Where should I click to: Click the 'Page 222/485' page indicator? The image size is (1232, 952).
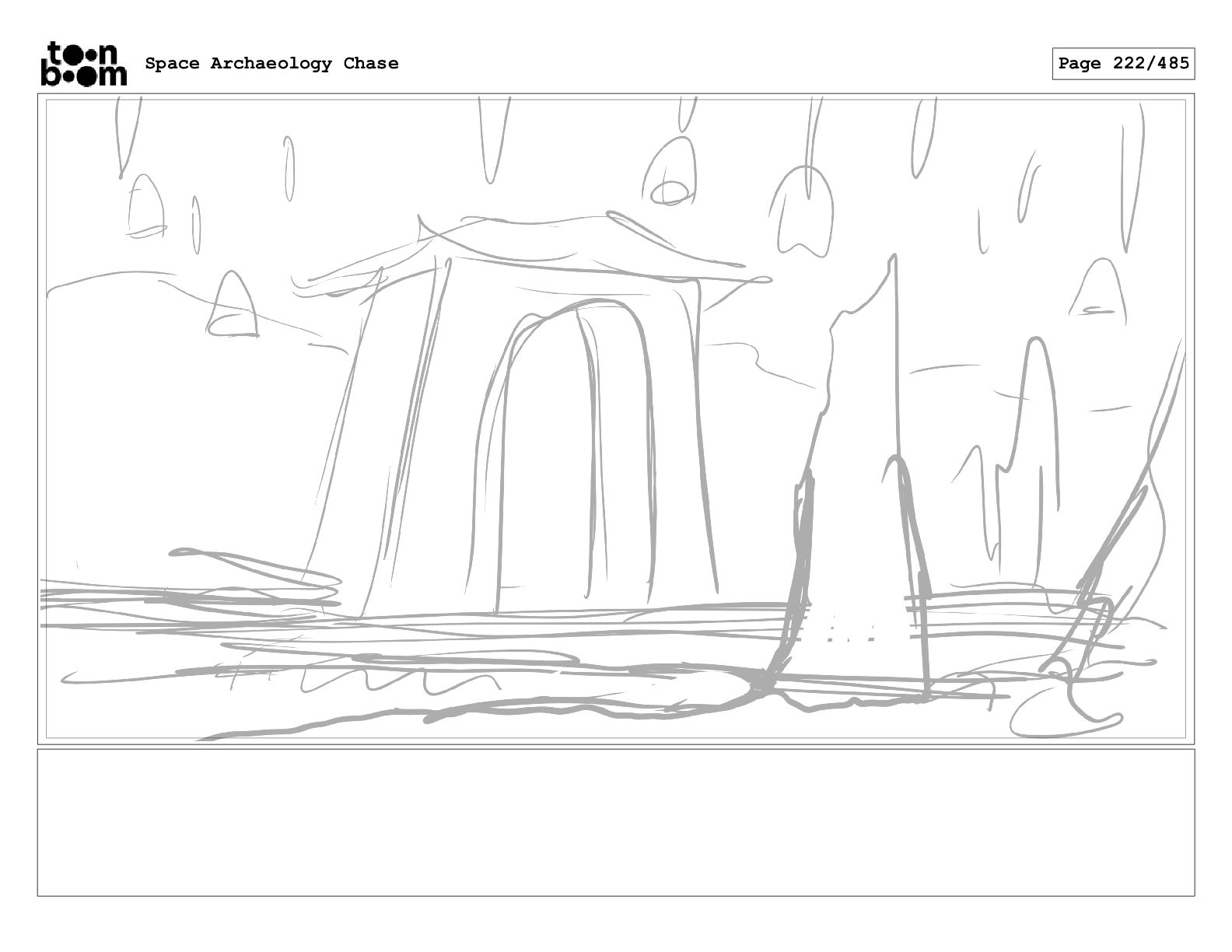pyautogui.click(x=1123, y=64)
